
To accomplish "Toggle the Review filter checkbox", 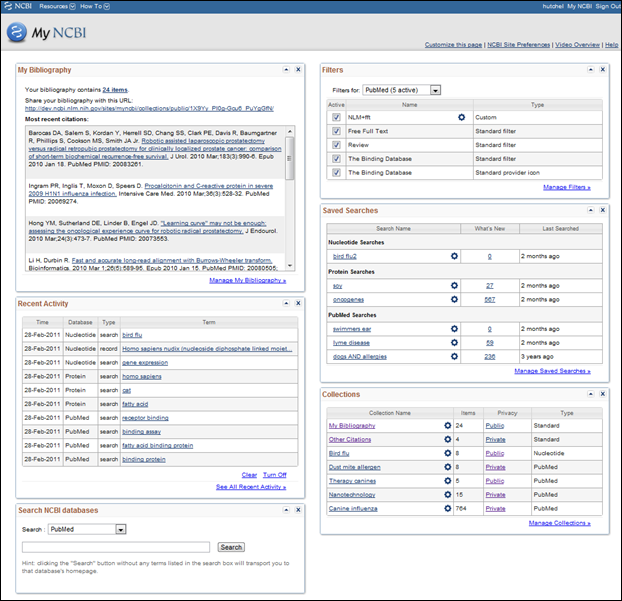I will pos(336,145).
